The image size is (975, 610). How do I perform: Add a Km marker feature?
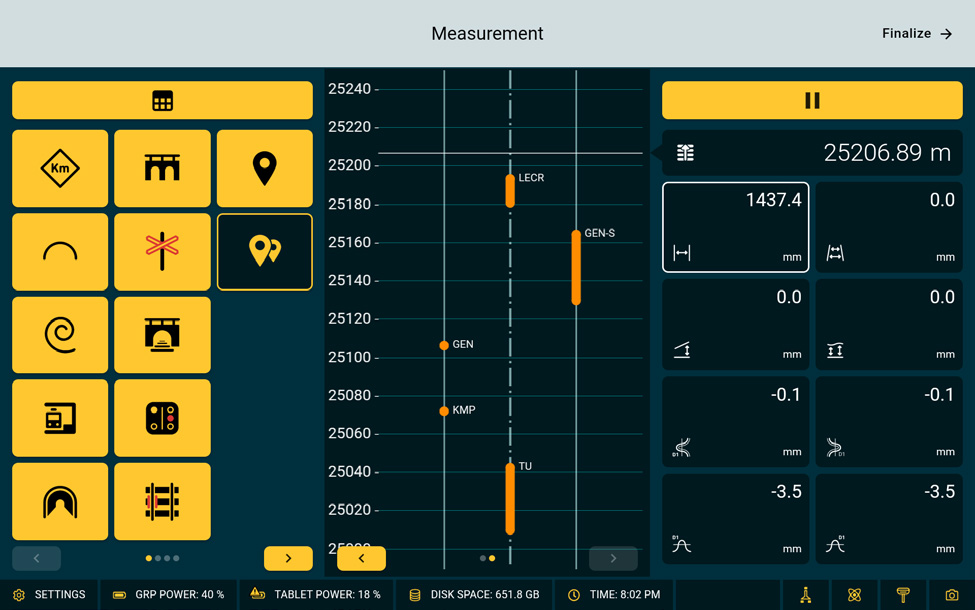click(x=60, y=168)
